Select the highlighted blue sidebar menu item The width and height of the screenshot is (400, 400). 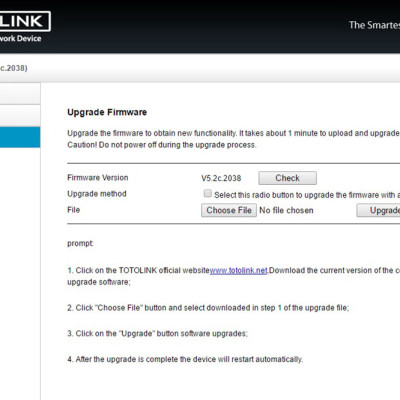pos(20,137)
